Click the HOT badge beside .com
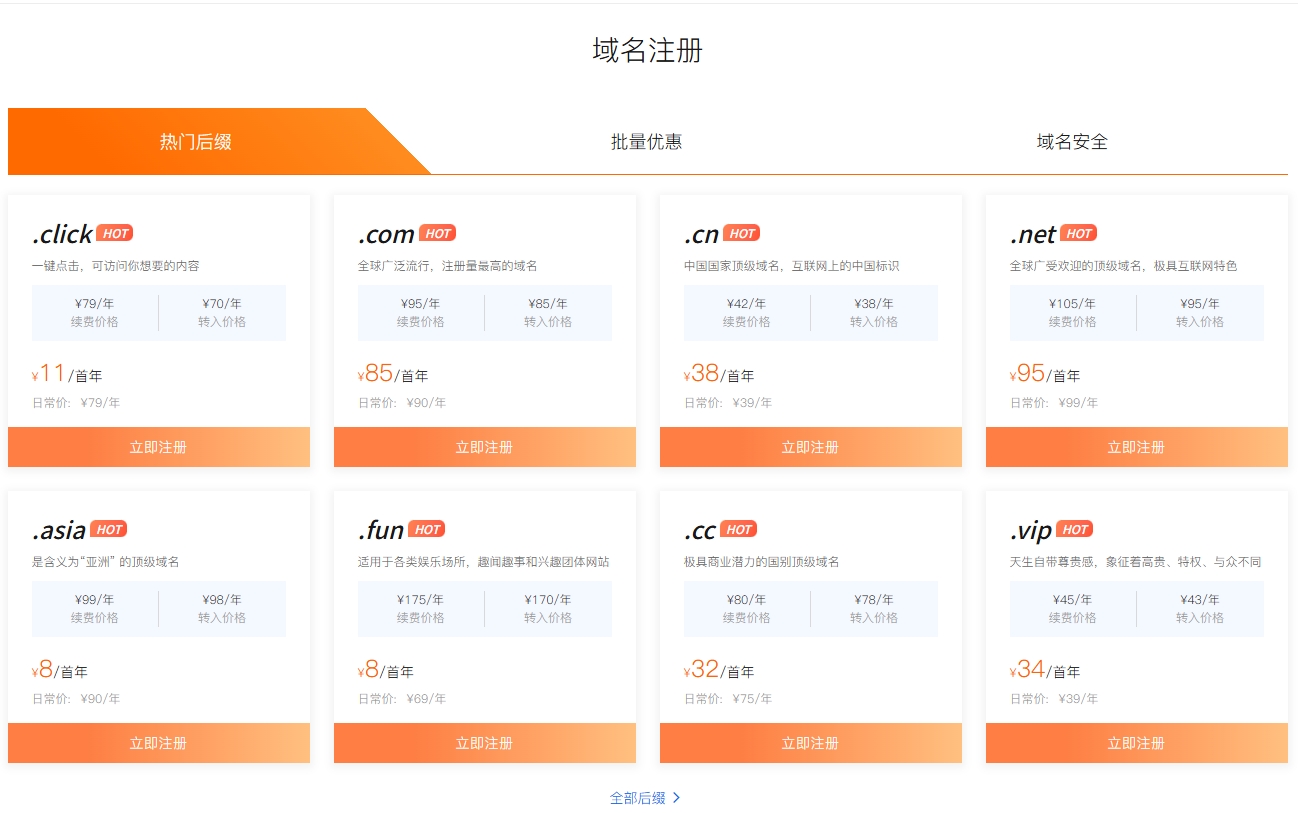 click(437, 233)
